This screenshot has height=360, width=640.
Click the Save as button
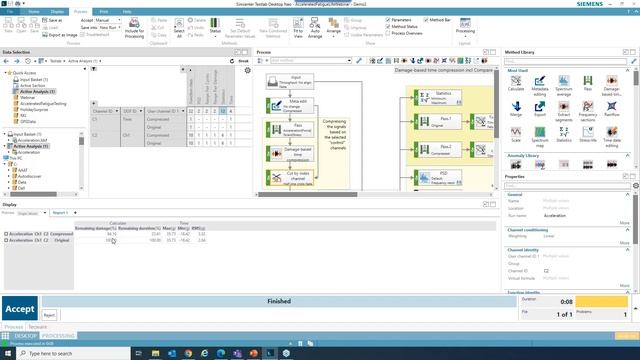52,20
